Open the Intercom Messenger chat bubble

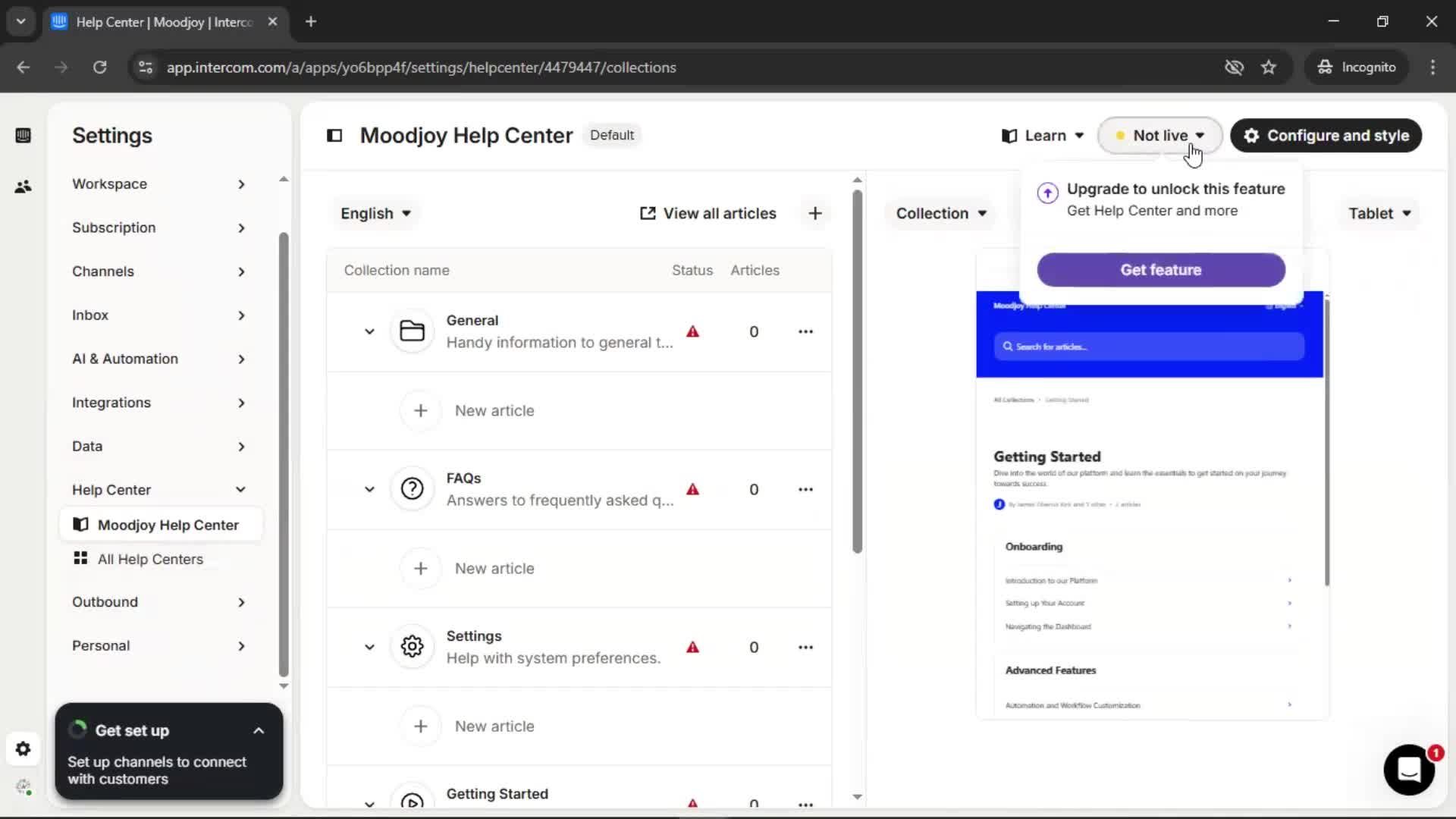pos(1409,770)
